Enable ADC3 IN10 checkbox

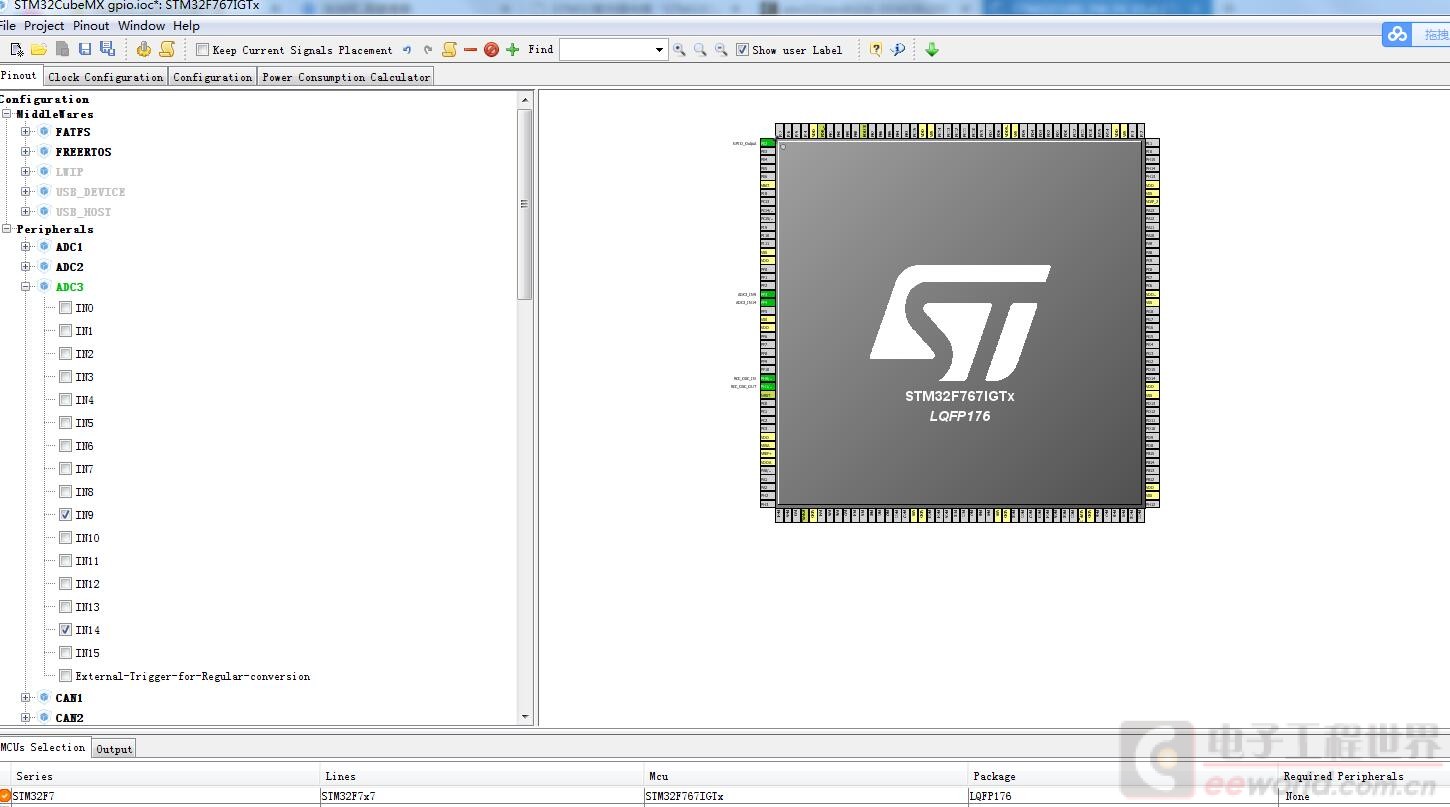point(65,537)
